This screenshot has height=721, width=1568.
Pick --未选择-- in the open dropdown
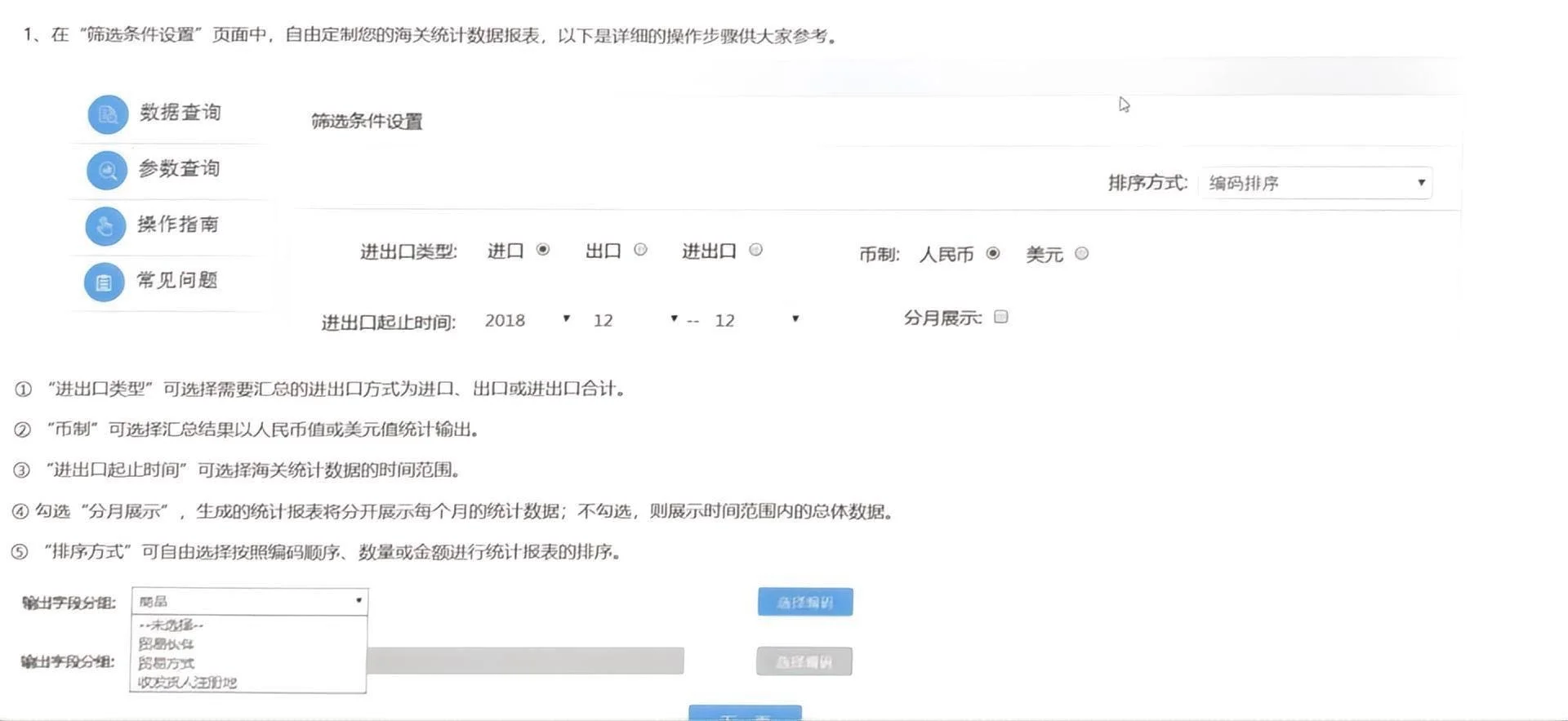click(x=171, y=625)
